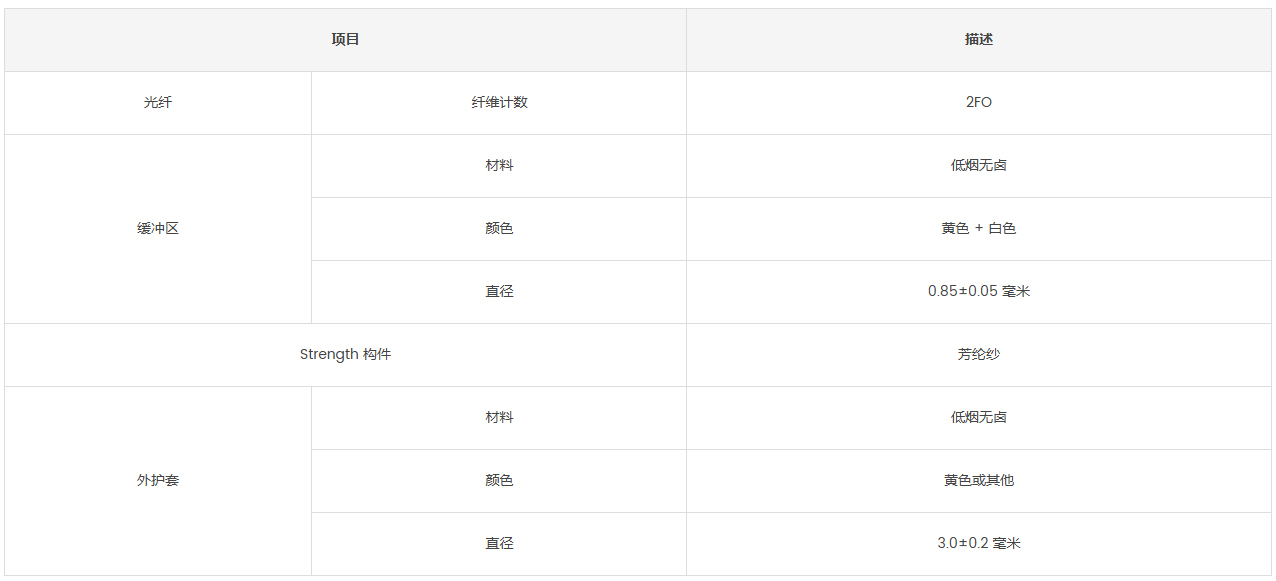This screenshot has width=1276, height=581.
Task: Click the 外护套 category cell
Action: tap(158, 481)
